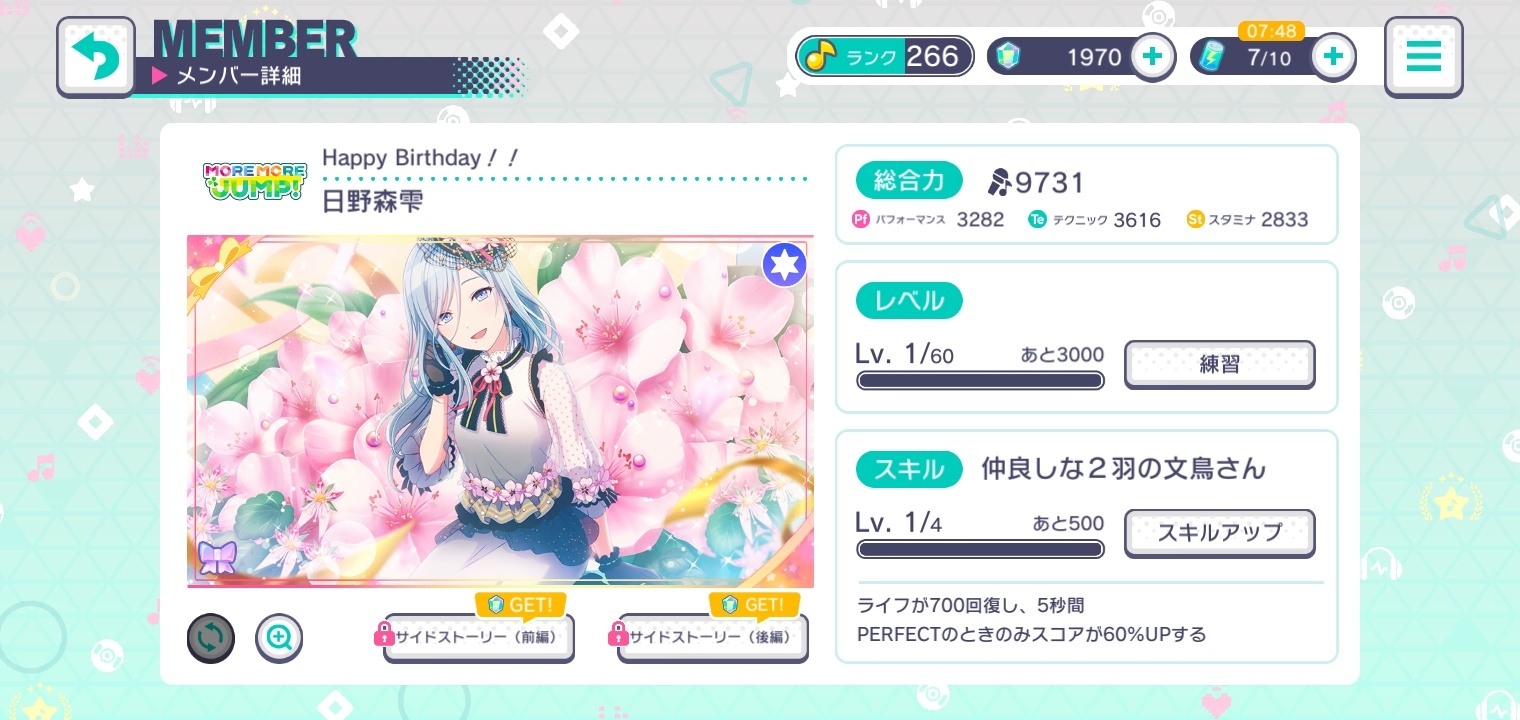Click the level experience progress bar
1520x720 pixels.
[980, 380]
